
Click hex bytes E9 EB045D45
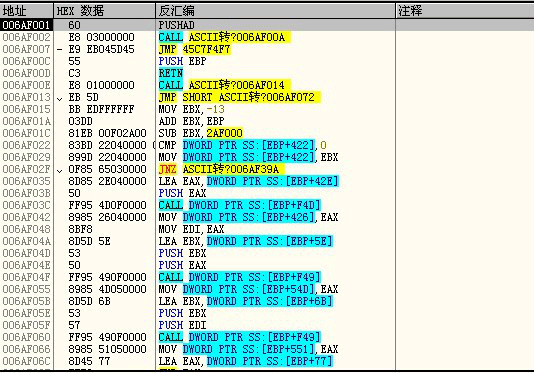tap(101, 49)
